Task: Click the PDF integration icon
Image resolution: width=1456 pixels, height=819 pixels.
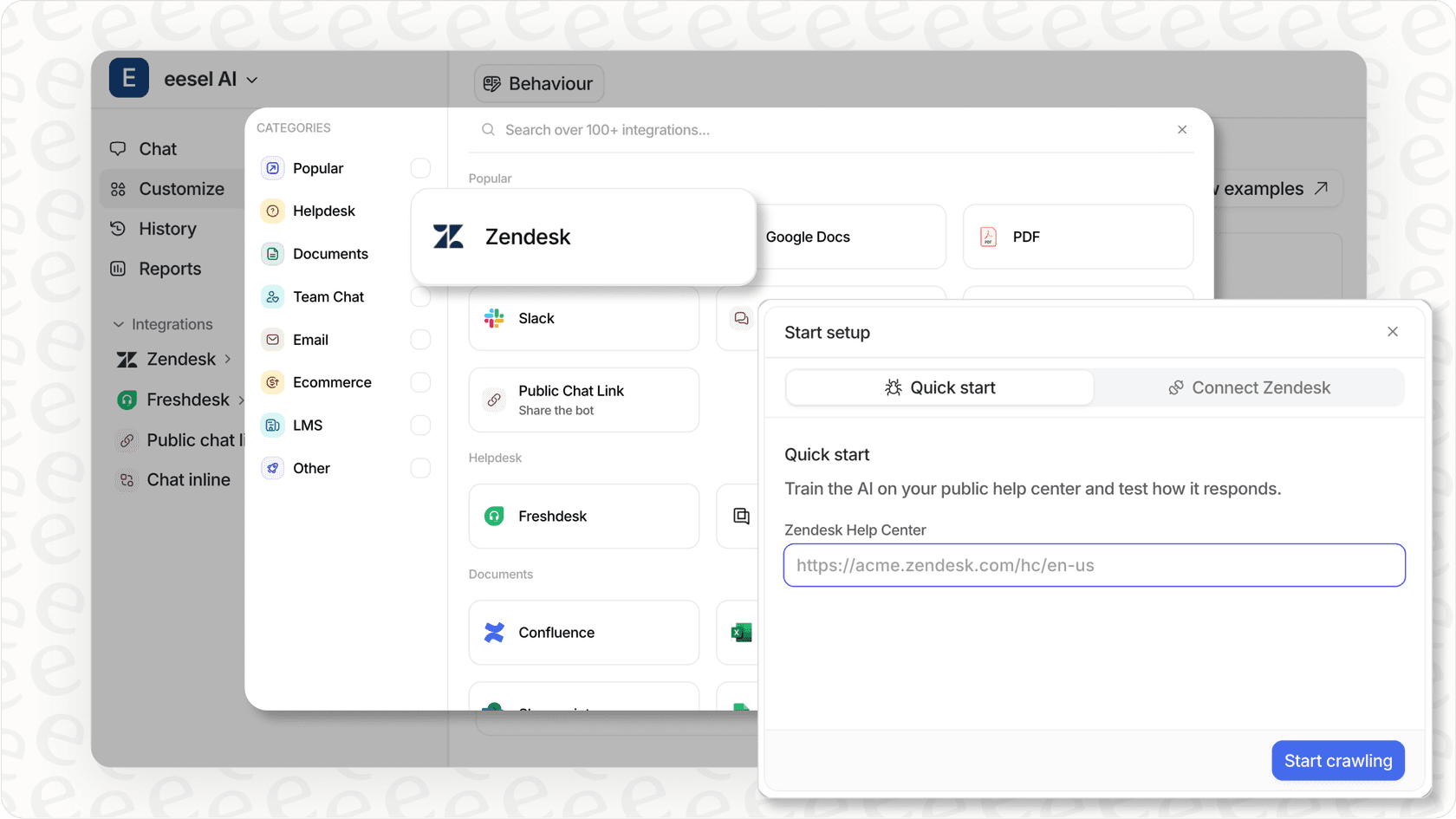Action: (x=988, y=236)
